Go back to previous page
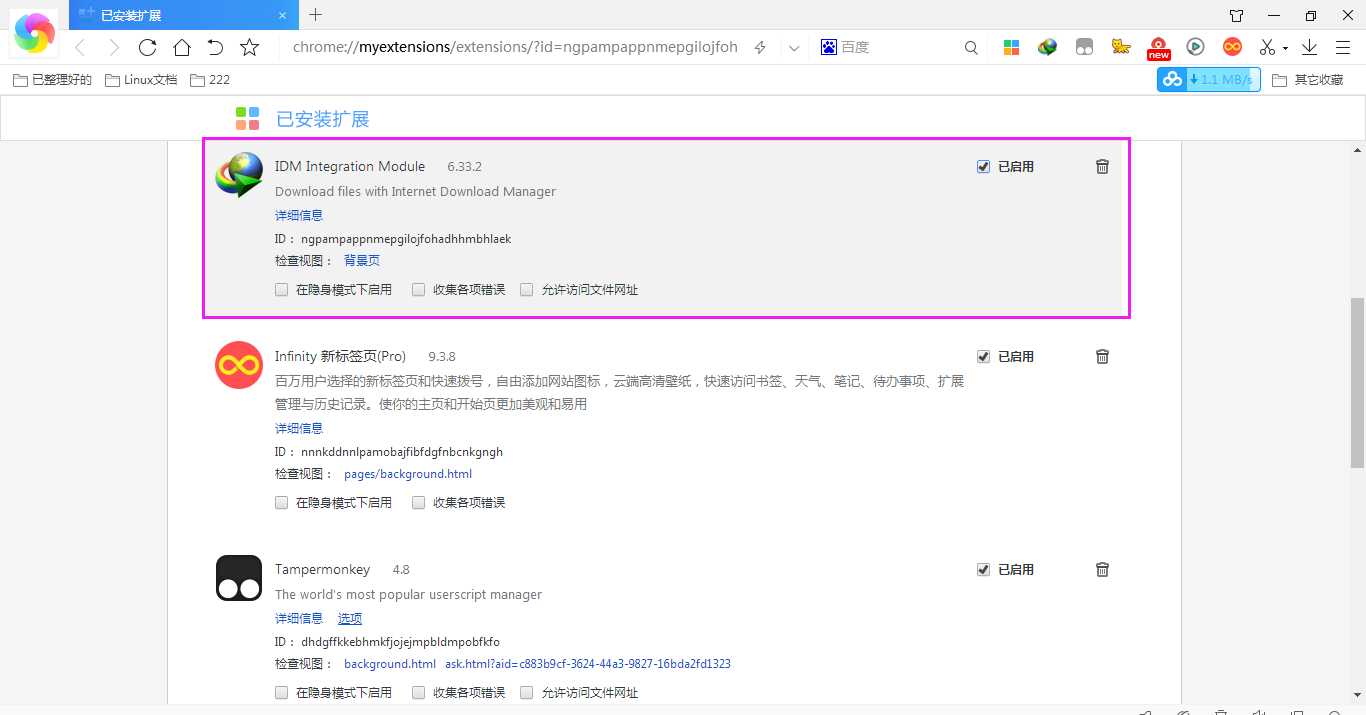This screenshot has width=1366, height=715. 80,47
